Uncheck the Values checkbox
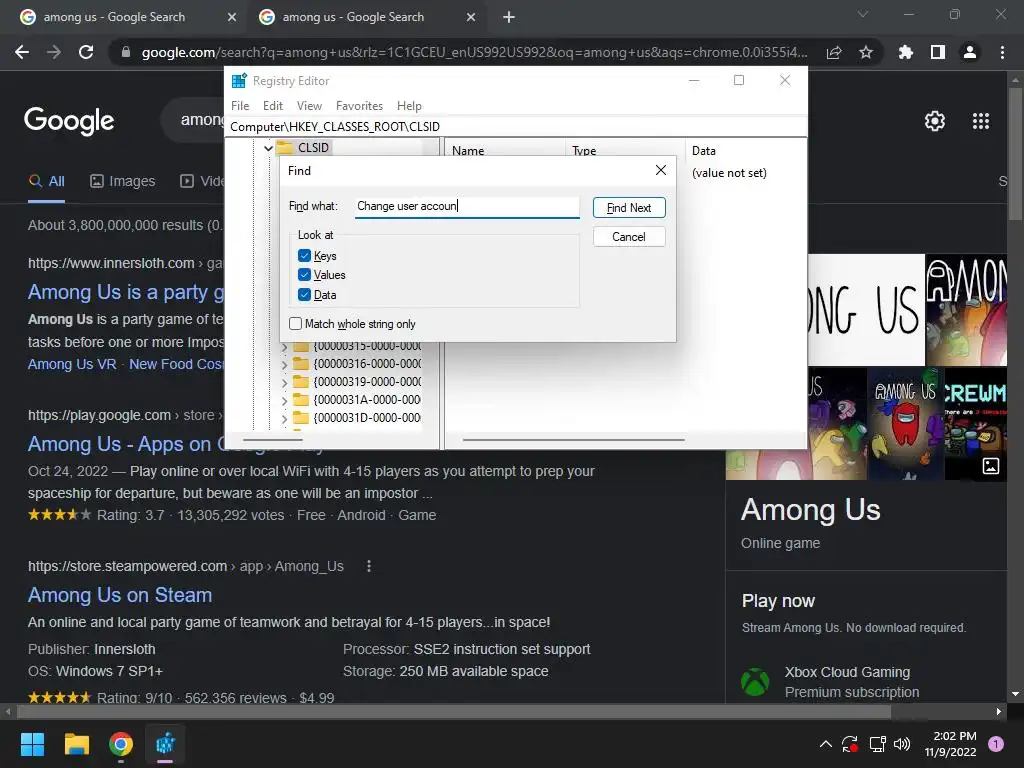This screenshot has width=1024, height=768. pos(304,275)
